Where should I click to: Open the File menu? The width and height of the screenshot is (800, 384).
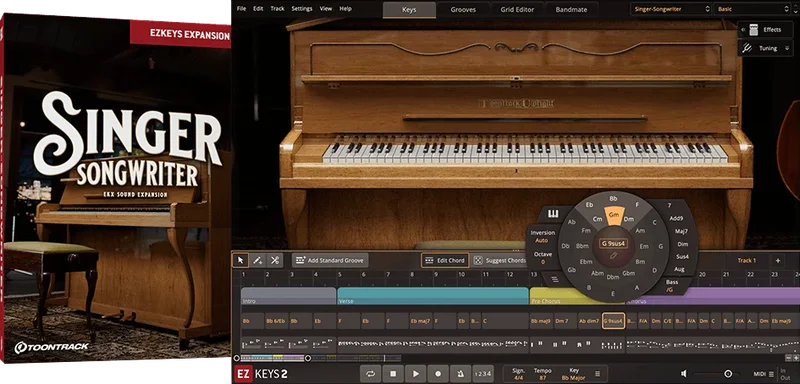click(241, 9)
